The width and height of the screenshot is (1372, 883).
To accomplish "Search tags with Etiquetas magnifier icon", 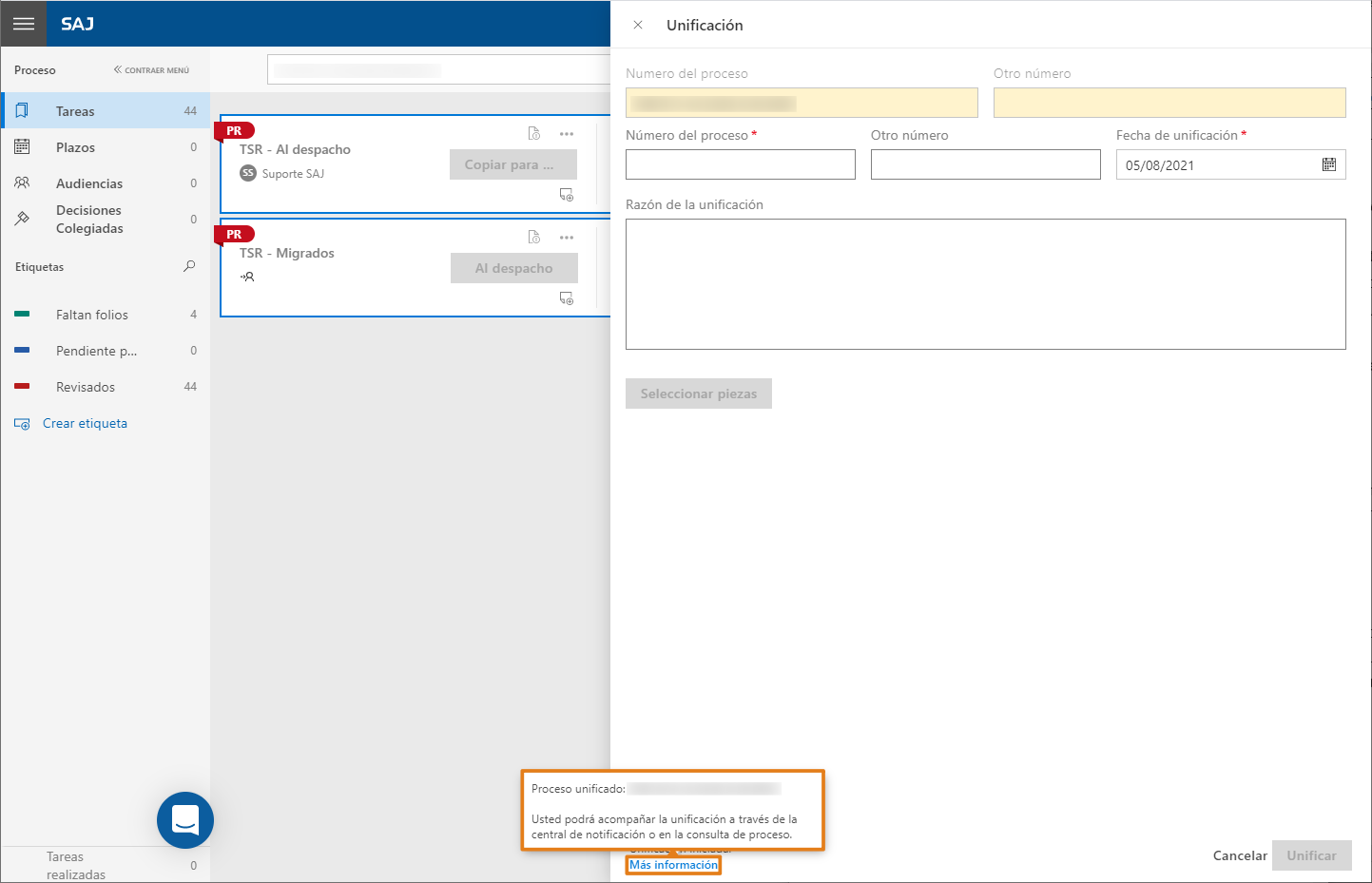I will [x=189, y=267].
